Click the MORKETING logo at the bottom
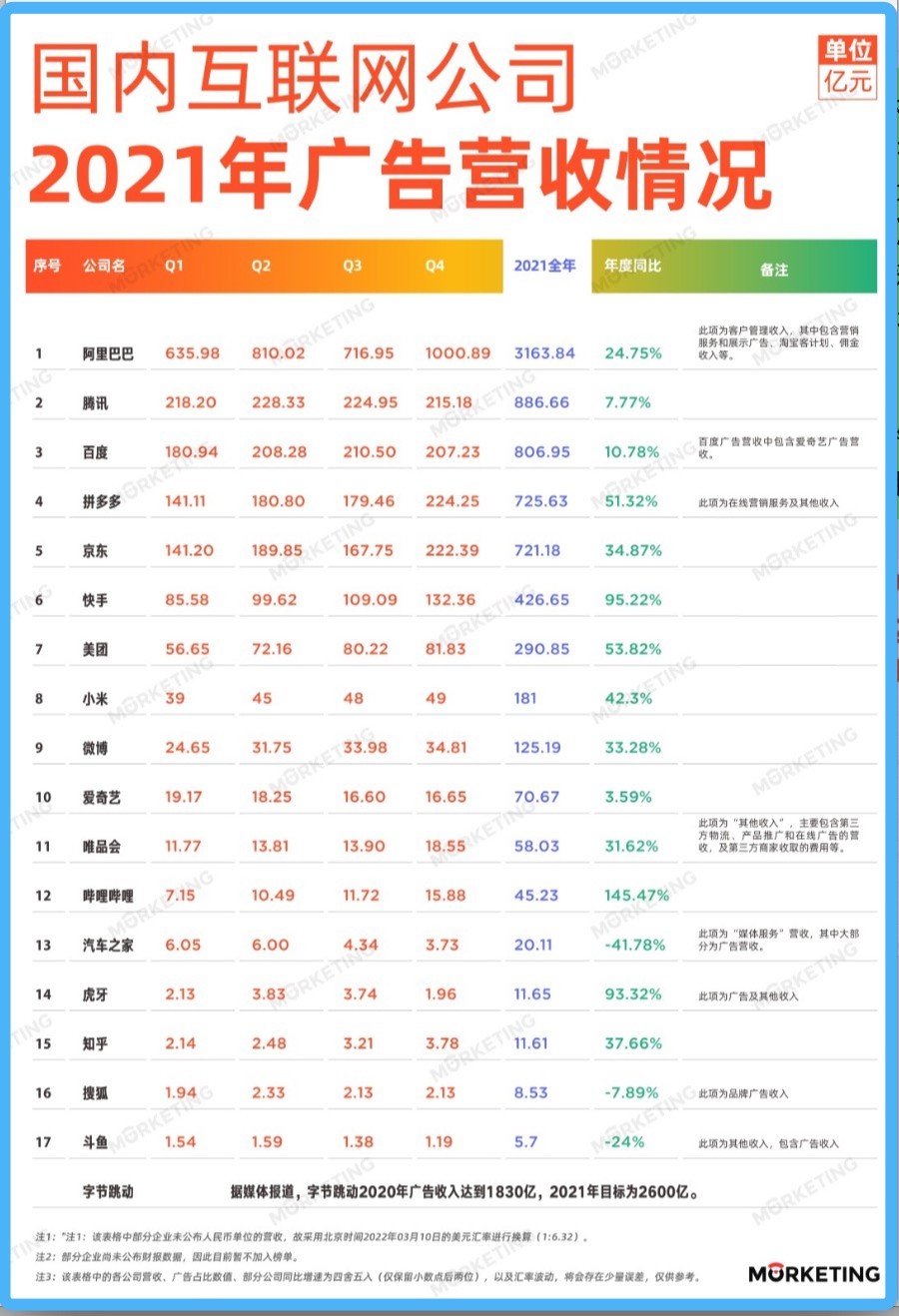899x1316 pixels. [814, 1274]
